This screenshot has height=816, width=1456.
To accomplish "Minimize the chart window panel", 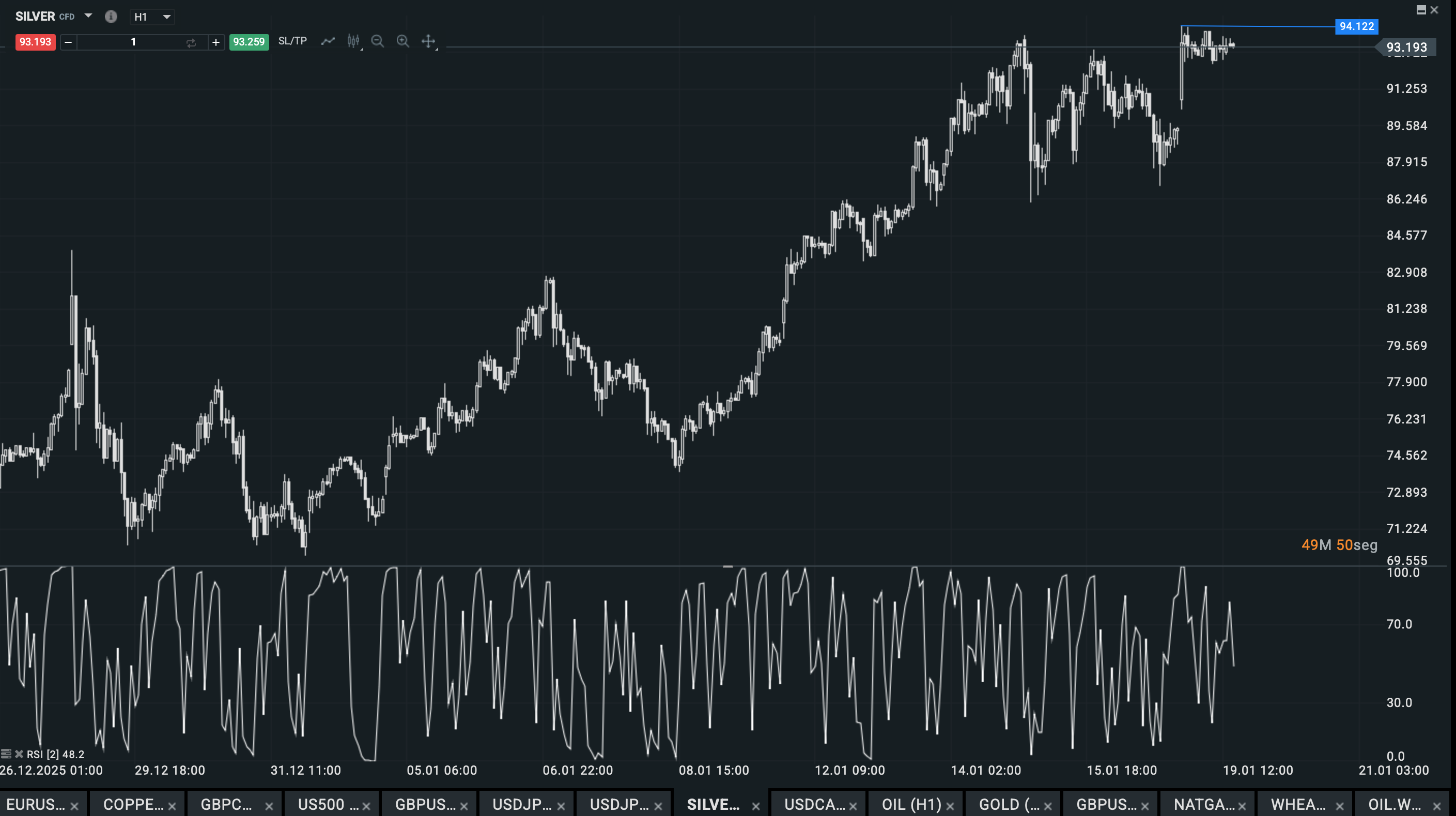I will 1420,10.
